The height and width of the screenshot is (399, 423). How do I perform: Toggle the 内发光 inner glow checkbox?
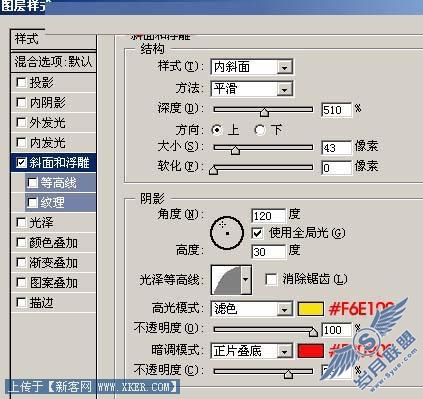tap(21, 143)
